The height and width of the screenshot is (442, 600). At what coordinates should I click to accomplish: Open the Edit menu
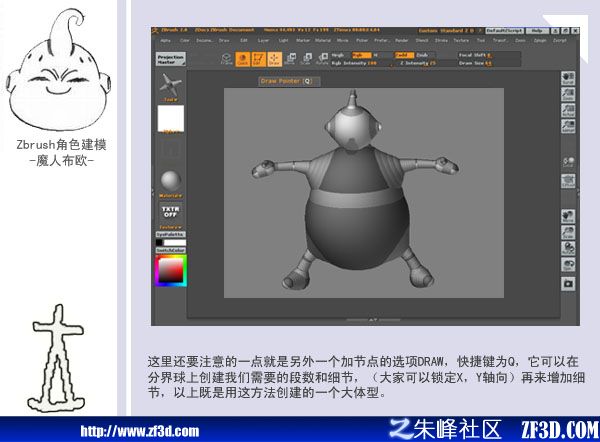[244, 40]
